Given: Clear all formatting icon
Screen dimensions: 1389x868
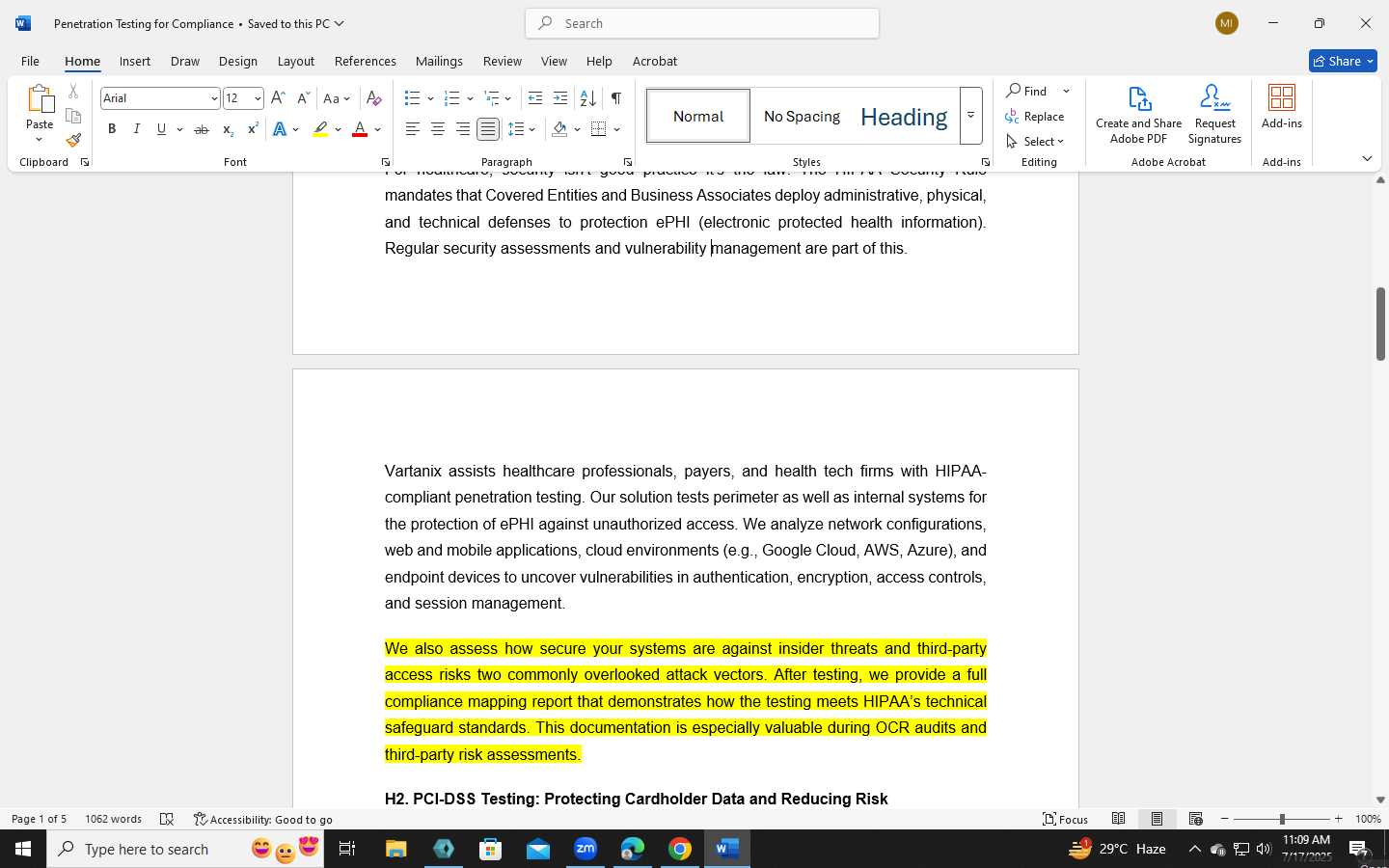Looking at the screenshot, I should (374, 98).
